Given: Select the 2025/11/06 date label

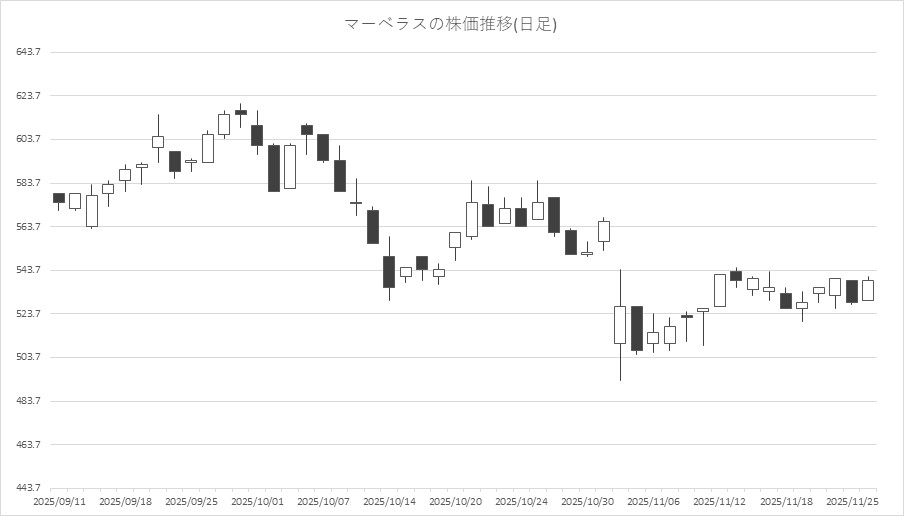Looking at the screenshot, I should [x=652, y=500].
